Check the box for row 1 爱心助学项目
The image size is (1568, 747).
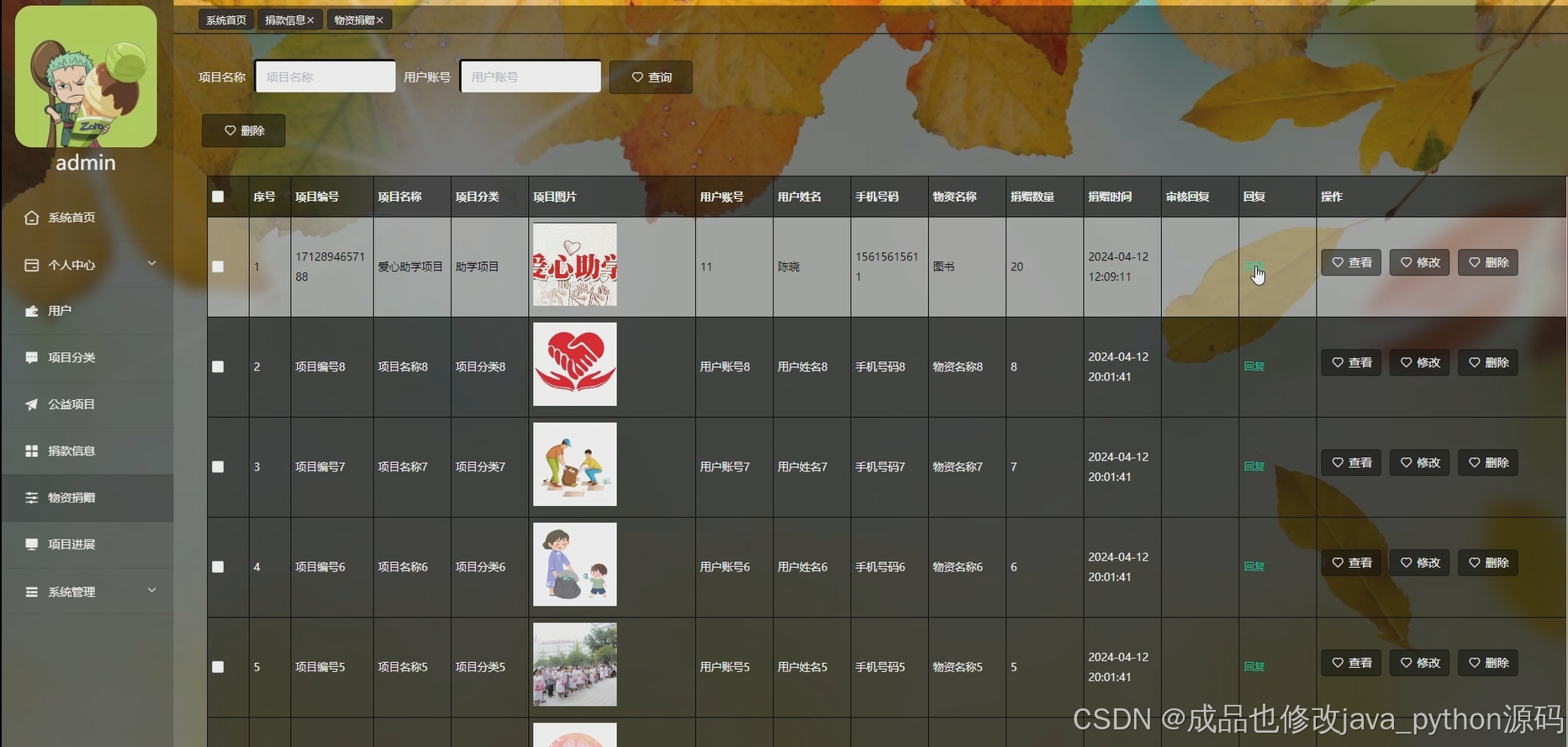(218, 266)
